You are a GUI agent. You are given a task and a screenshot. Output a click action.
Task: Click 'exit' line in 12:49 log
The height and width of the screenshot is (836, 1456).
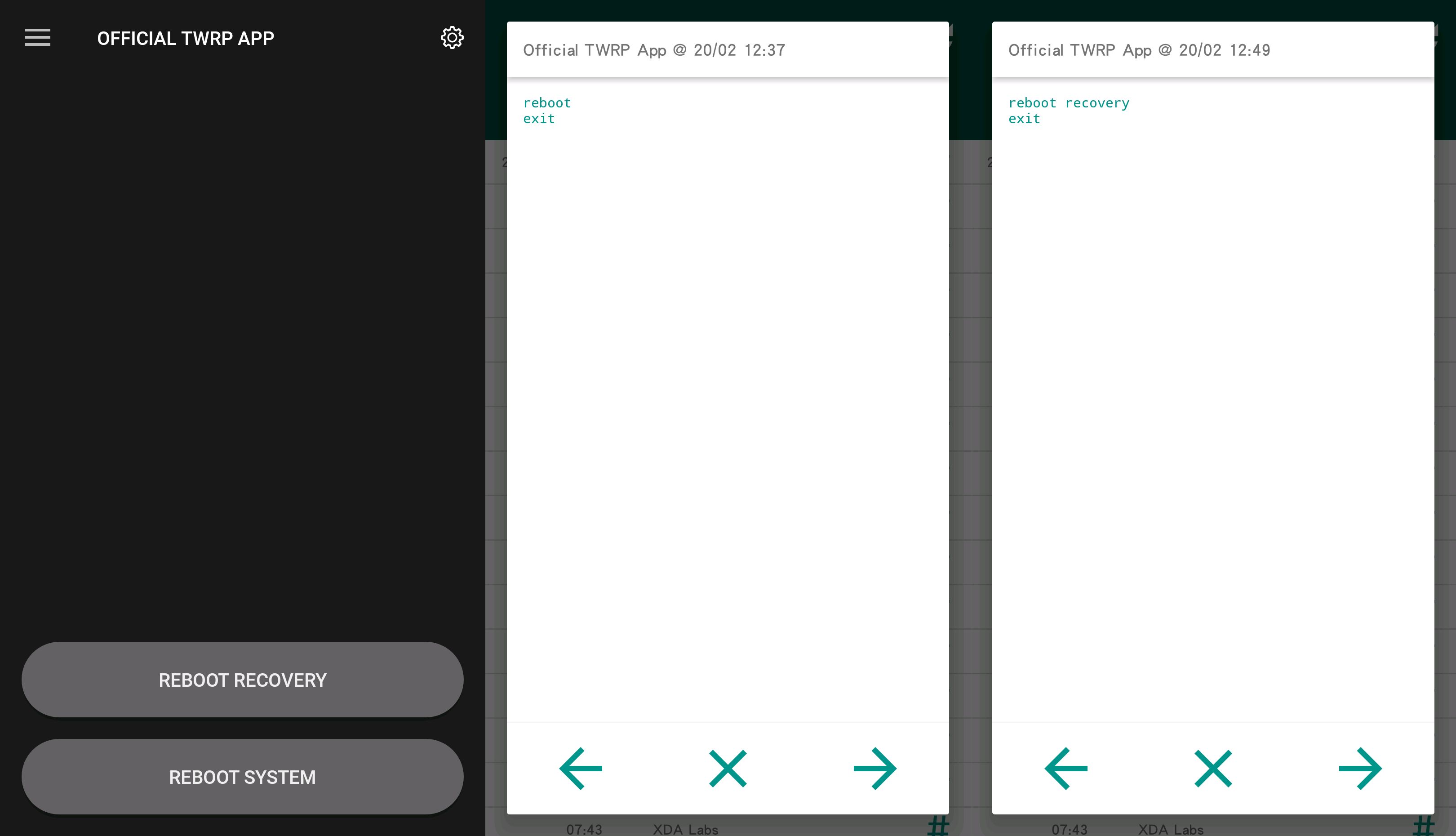pos(1024,119)
